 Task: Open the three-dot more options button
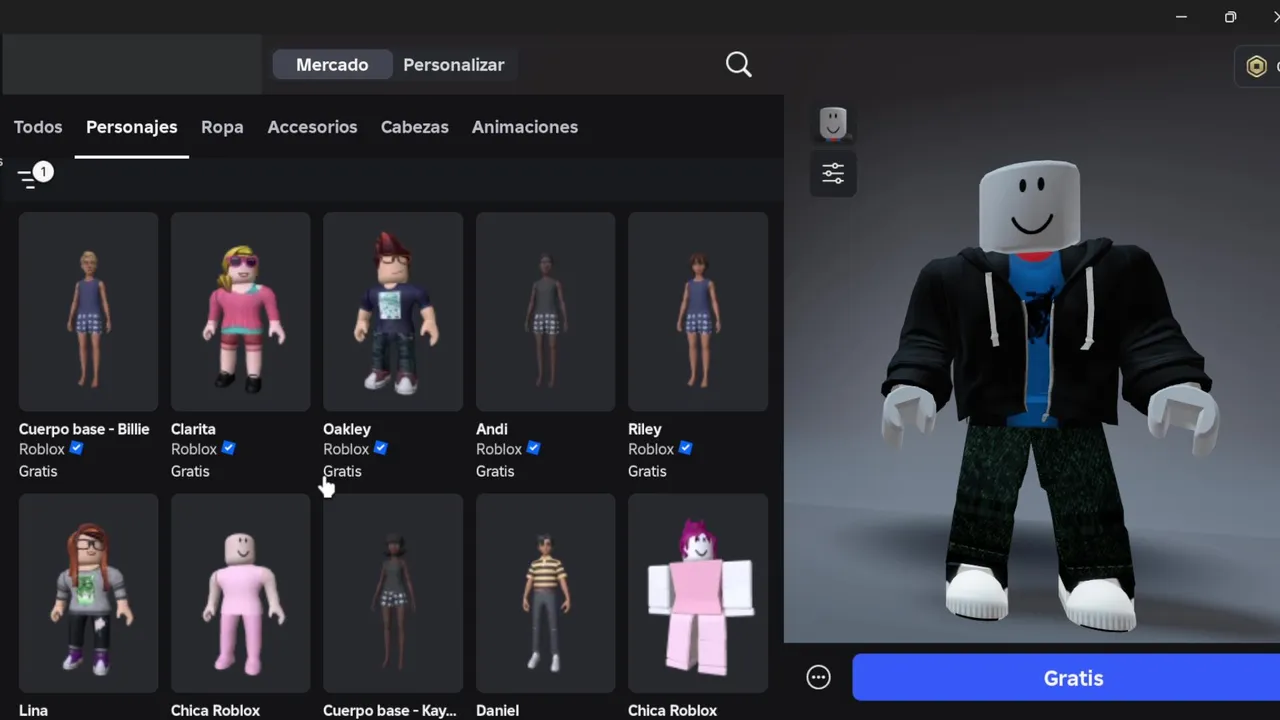(x=818, y=678)
